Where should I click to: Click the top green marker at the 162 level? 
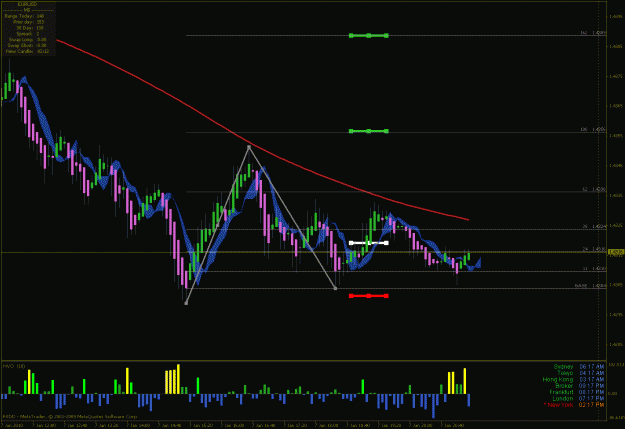(369, 35)
